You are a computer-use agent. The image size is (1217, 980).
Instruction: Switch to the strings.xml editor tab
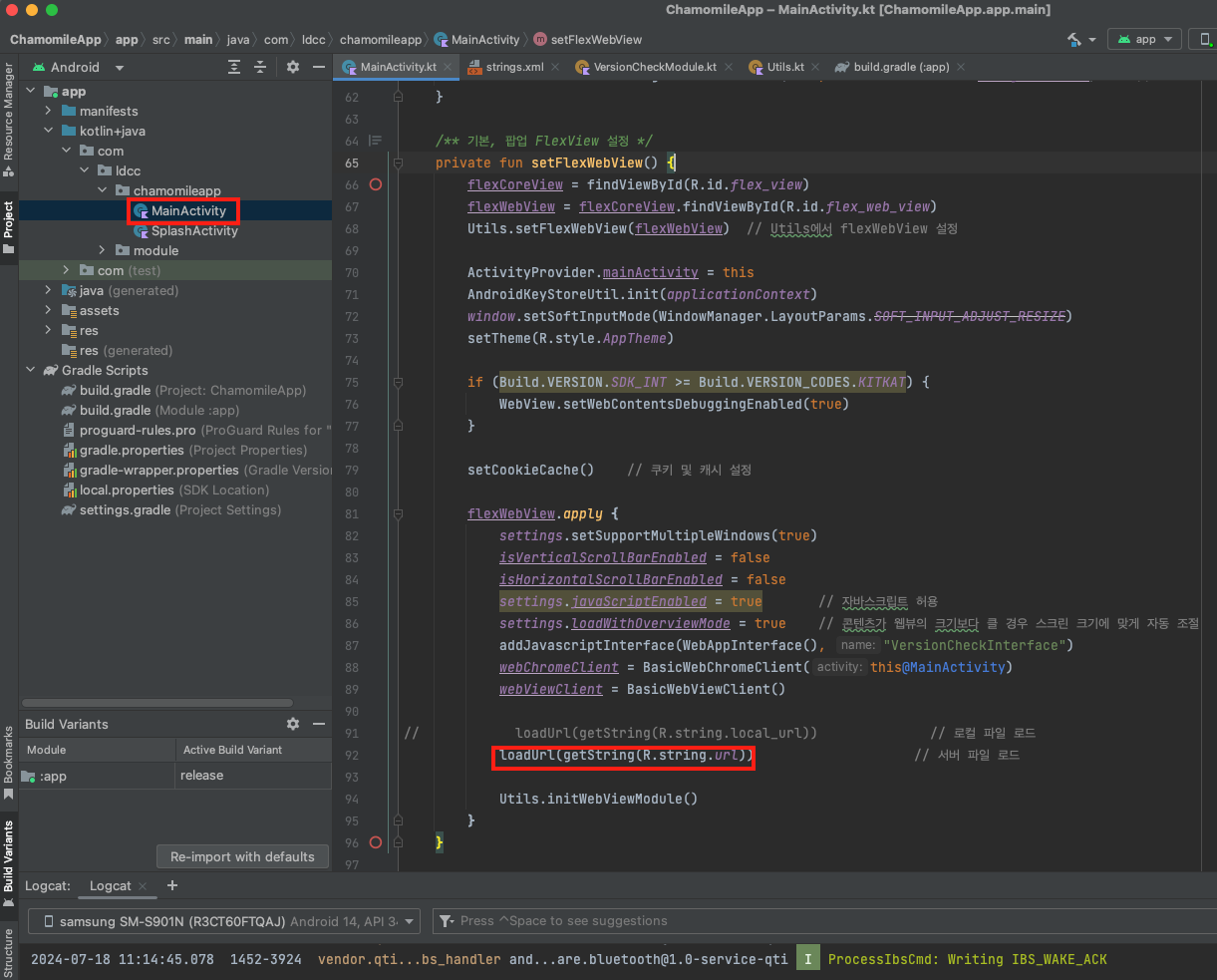514,67
